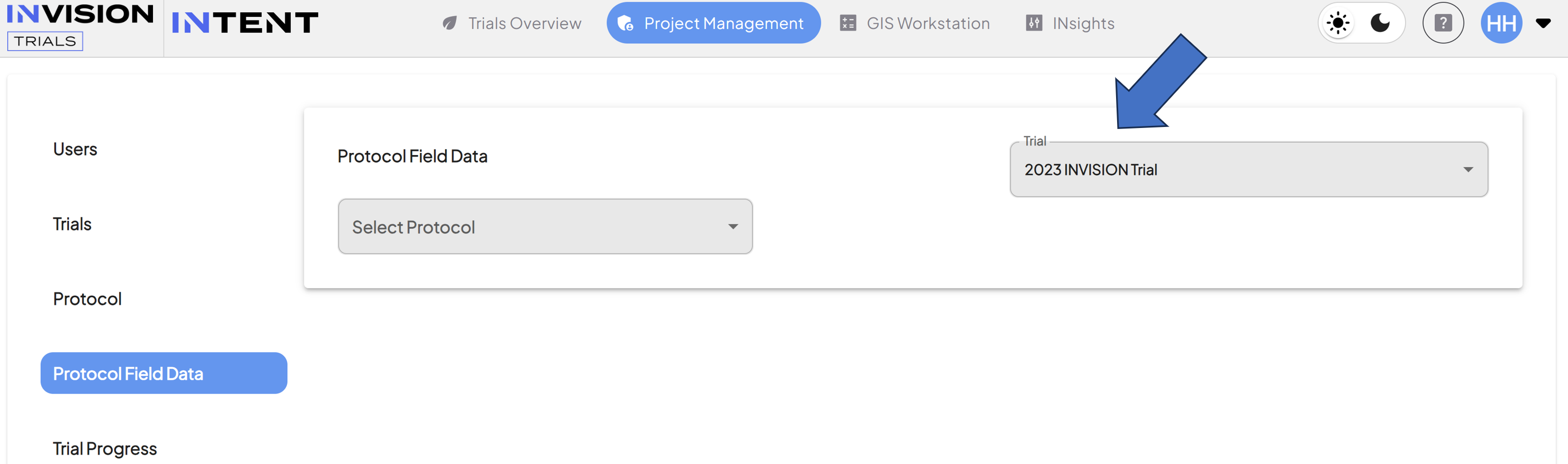Click the GIS Workstation grid icon
This screenshot has width=1568, height=464.
pyautogui.click(x=848, y=23)
